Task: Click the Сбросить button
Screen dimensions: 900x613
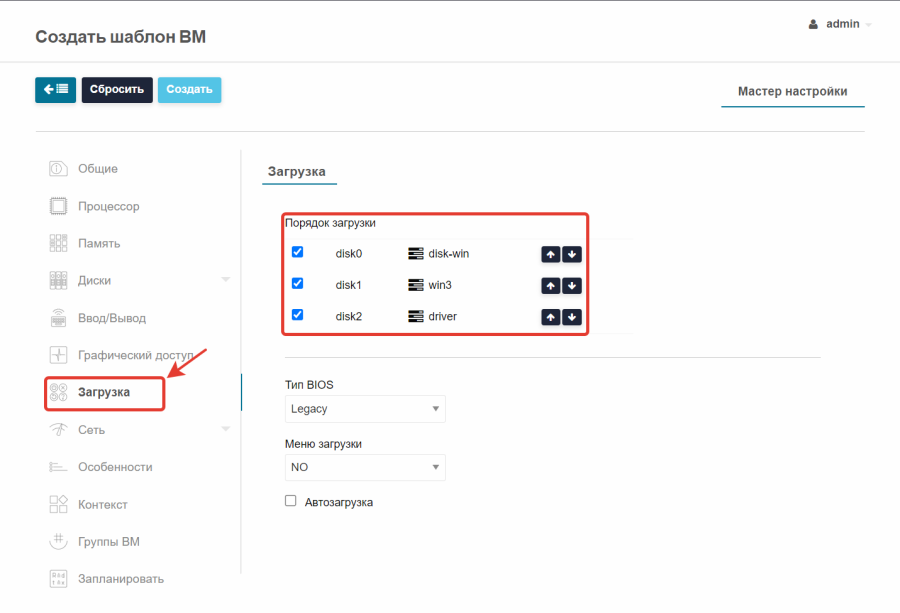Action: 117,90
